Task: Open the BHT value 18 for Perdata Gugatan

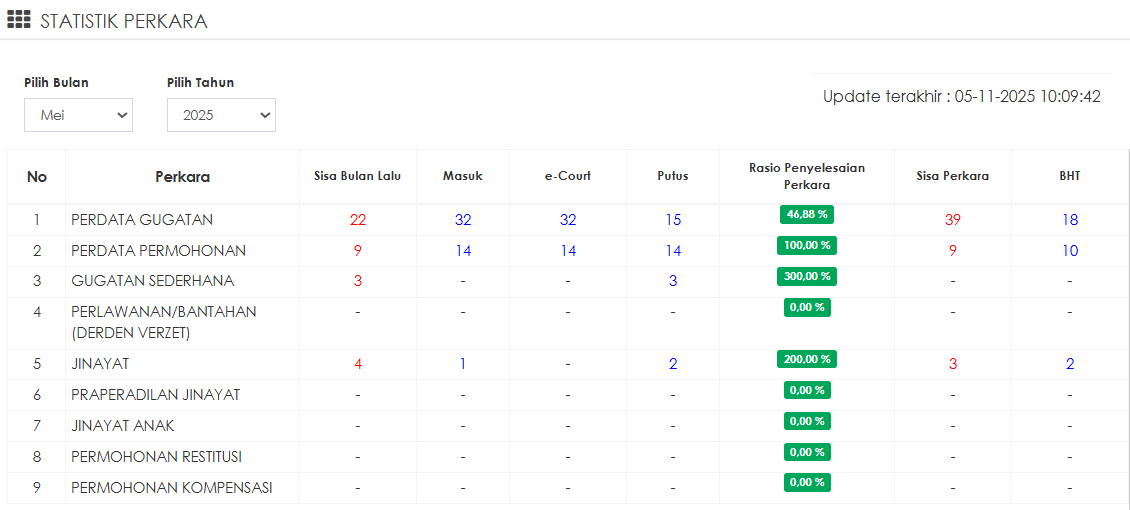Action: (1070, 220)
